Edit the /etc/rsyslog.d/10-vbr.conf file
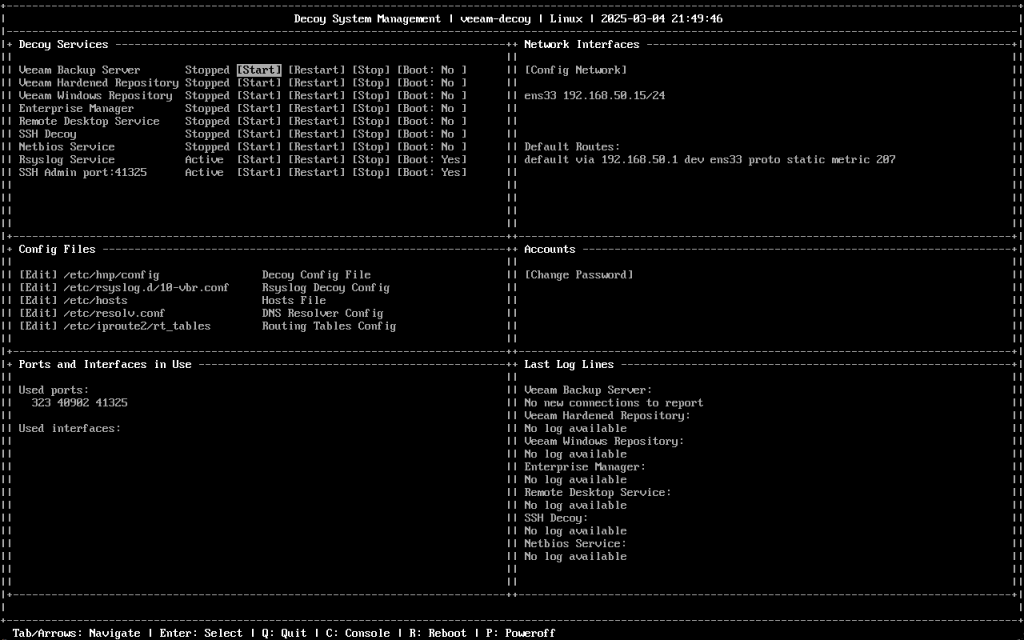This screenshot has height=640, width=1024. [x=38, y=288]
